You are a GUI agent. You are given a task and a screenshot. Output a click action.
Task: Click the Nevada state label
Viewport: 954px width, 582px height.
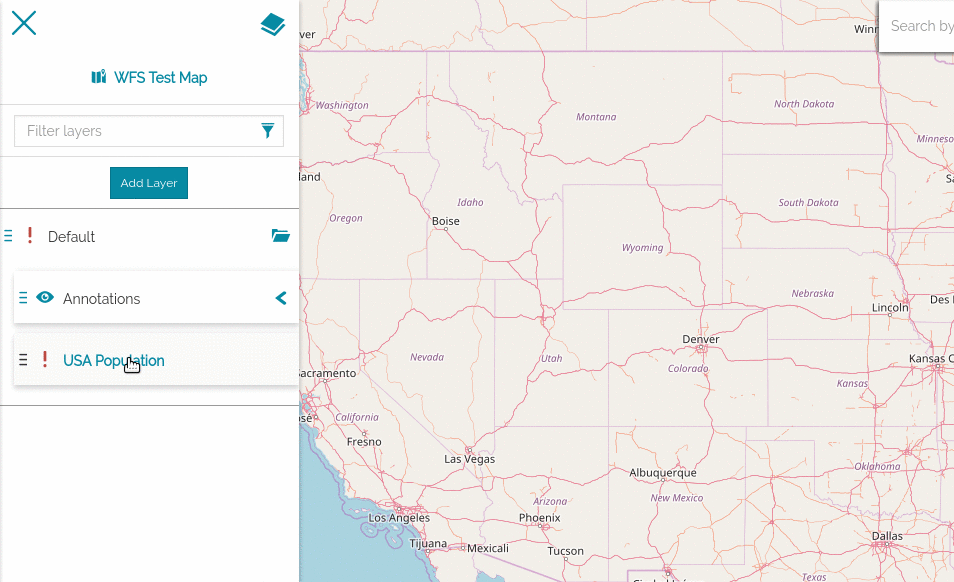click(427, 357)
